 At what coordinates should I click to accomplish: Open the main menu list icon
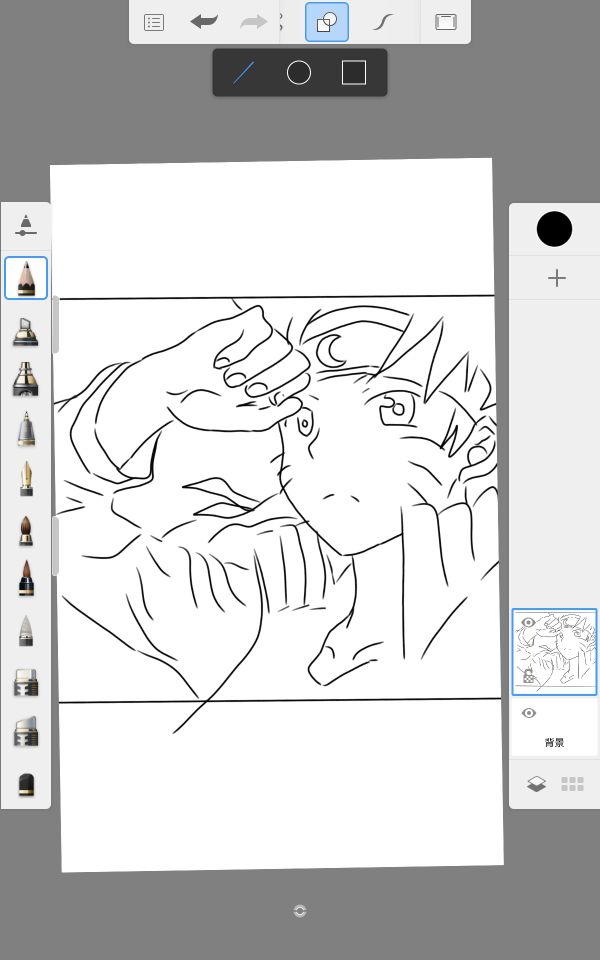[153, 22]
